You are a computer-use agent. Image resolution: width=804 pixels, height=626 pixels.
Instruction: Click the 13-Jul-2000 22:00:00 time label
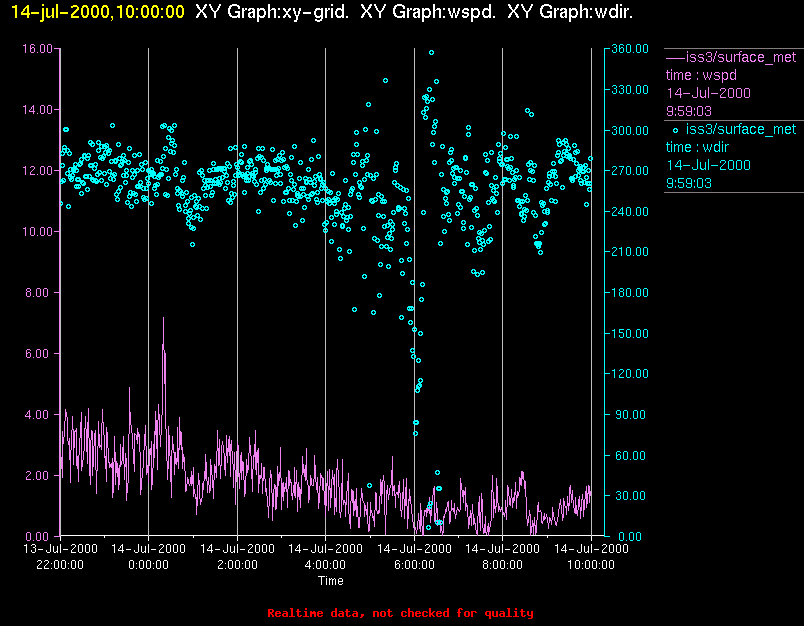[60, 557]
